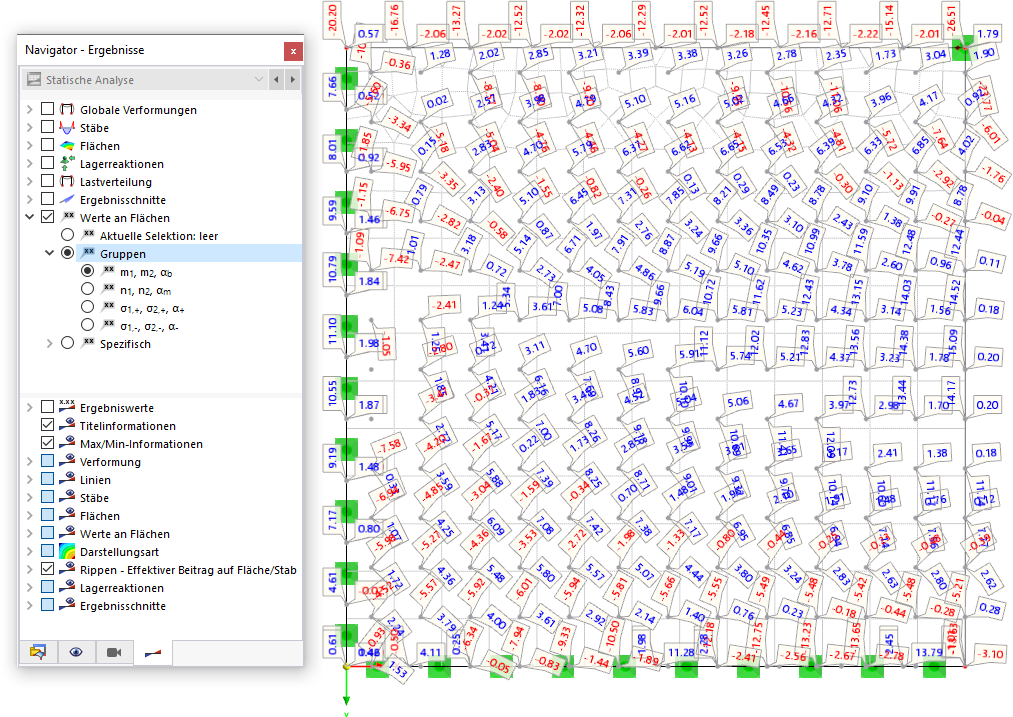Click the Rippen effektiver Beitrag icon
The width and height of the screenshot is (1013, 717).
point(67,569)
